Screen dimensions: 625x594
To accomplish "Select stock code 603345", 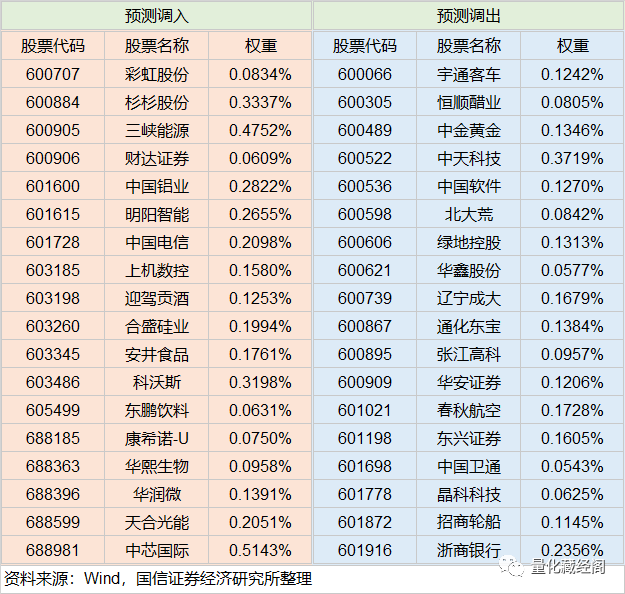I will coord(53,354).
